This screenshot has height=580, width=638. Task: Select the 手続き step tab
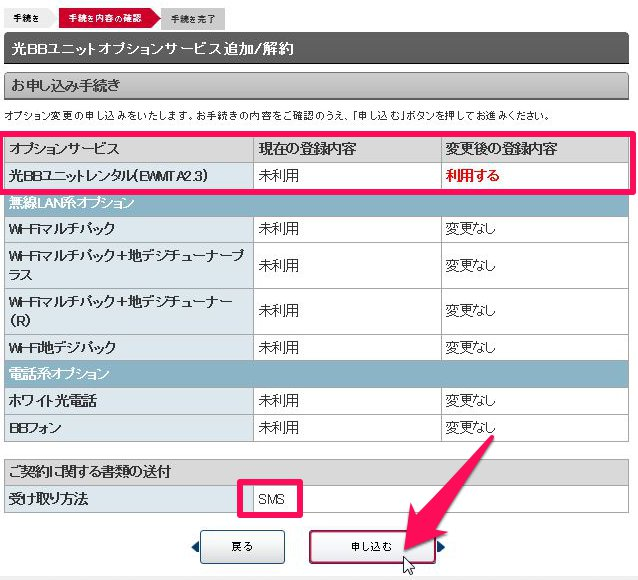tap(28, 18)
